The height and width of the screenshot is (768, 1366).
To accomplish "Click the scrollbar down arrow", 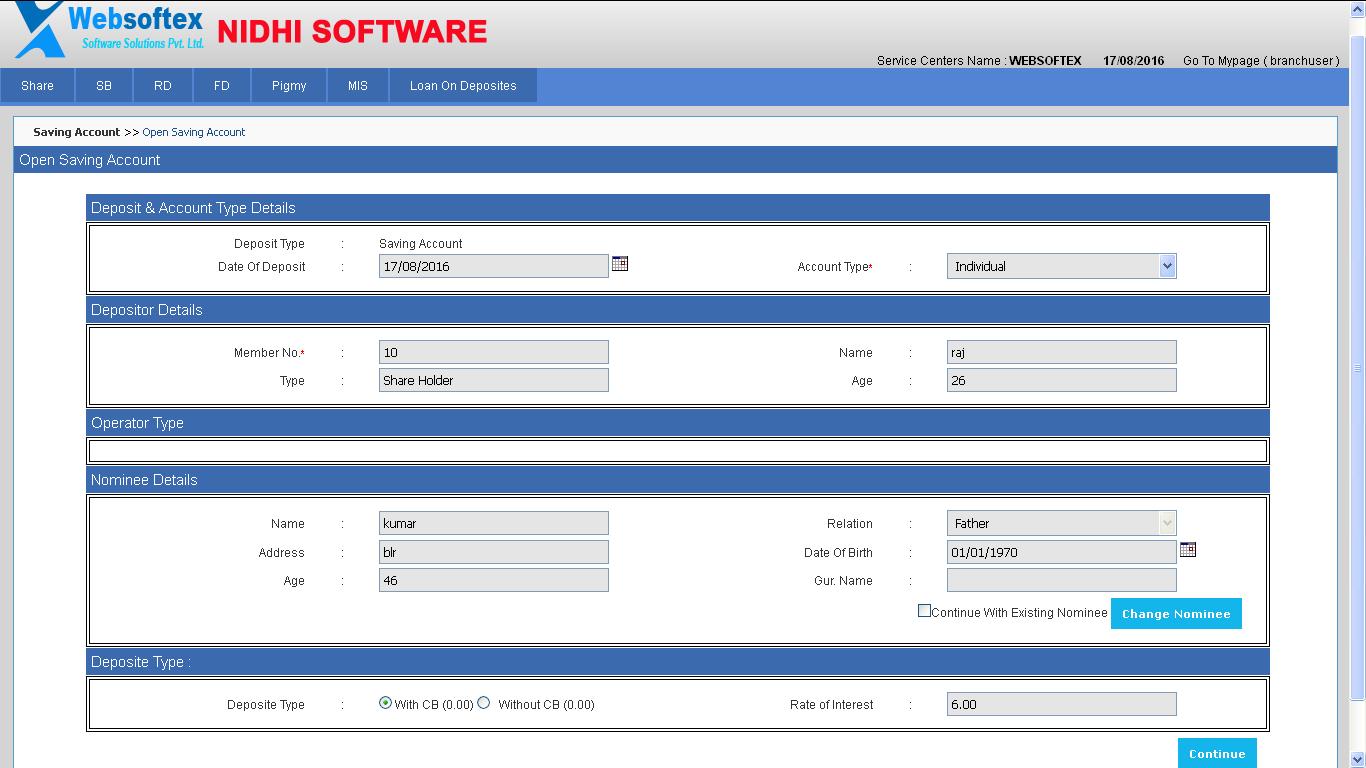I will pyautogui.click(x=1358, y=759).
